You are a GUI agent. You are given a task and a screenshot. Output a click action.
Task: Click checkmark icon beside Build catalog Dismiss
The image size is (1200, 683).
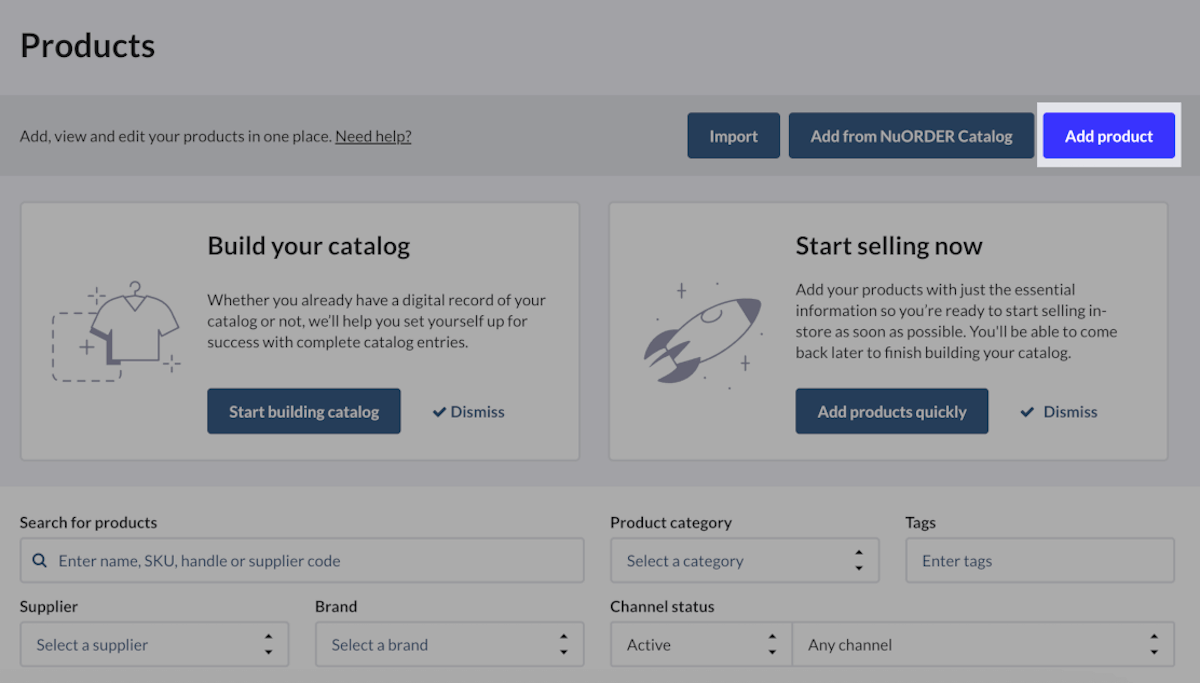click(439, 412)
